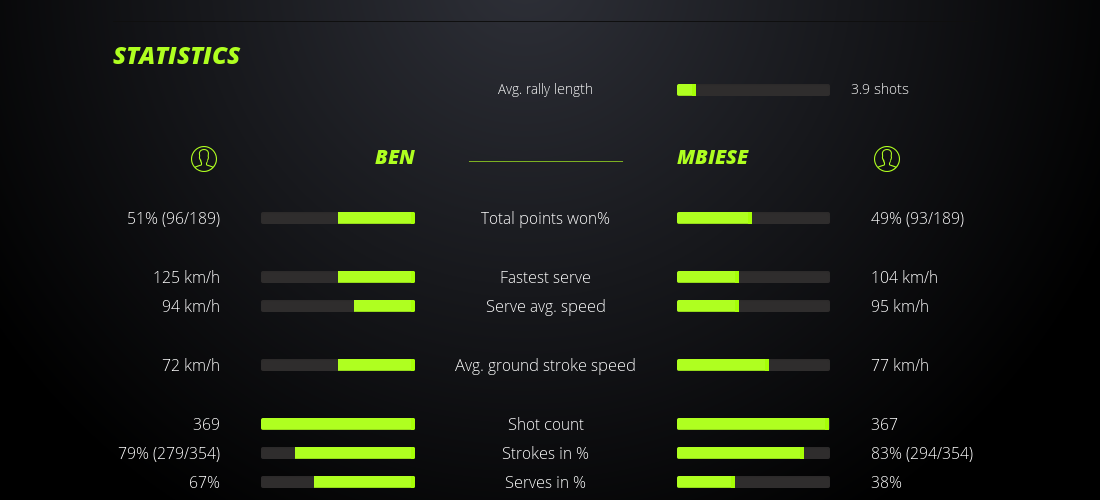Click Ben's total points won bar

(x=338, y=218)
